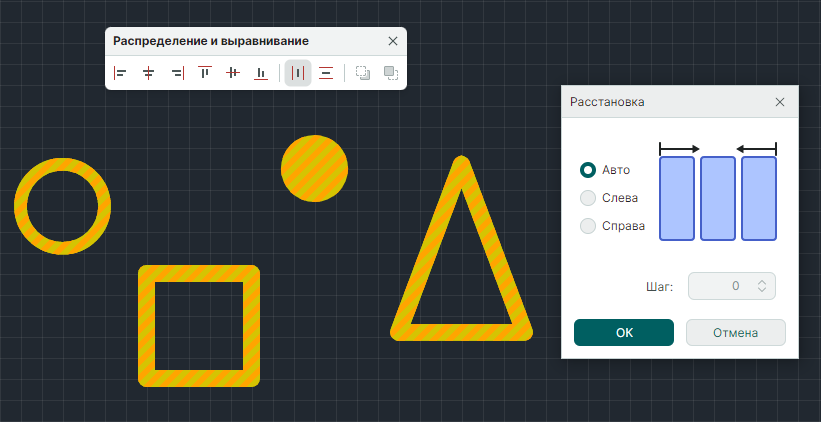Align objects to bottom edge
The width and height of the screenshot is (821, 422).
pos(261,73)
